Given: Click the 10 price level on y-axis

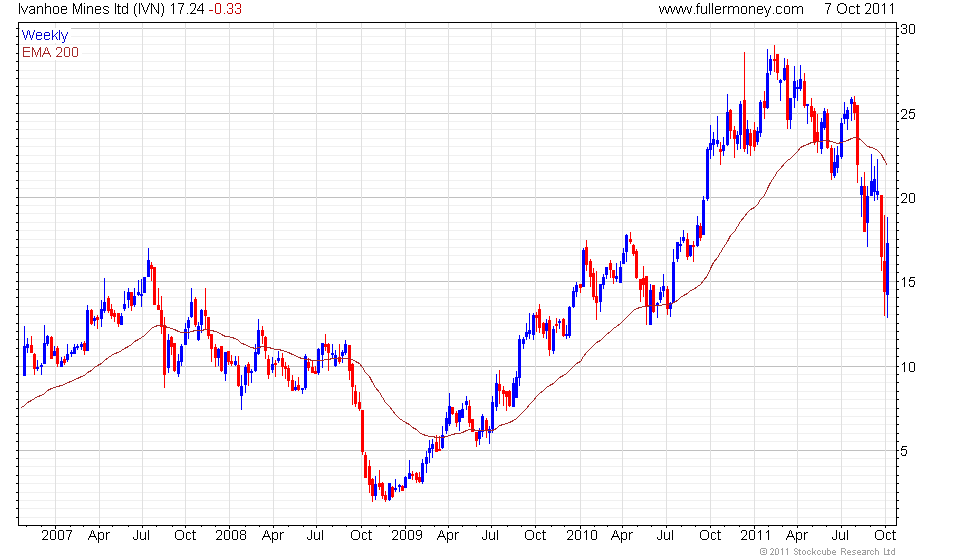Looking at the screenshot, I should pos(907,366).
